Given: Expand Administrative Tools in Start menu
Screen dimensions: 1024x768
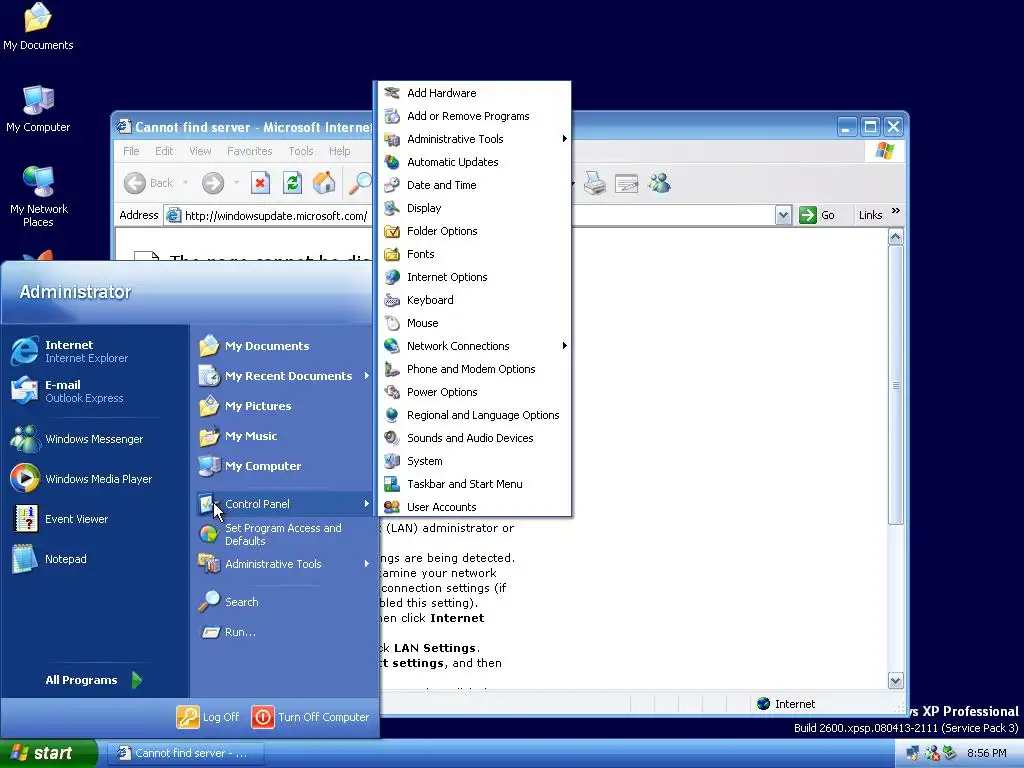Looking at the screenshot, I should (283, 564).
